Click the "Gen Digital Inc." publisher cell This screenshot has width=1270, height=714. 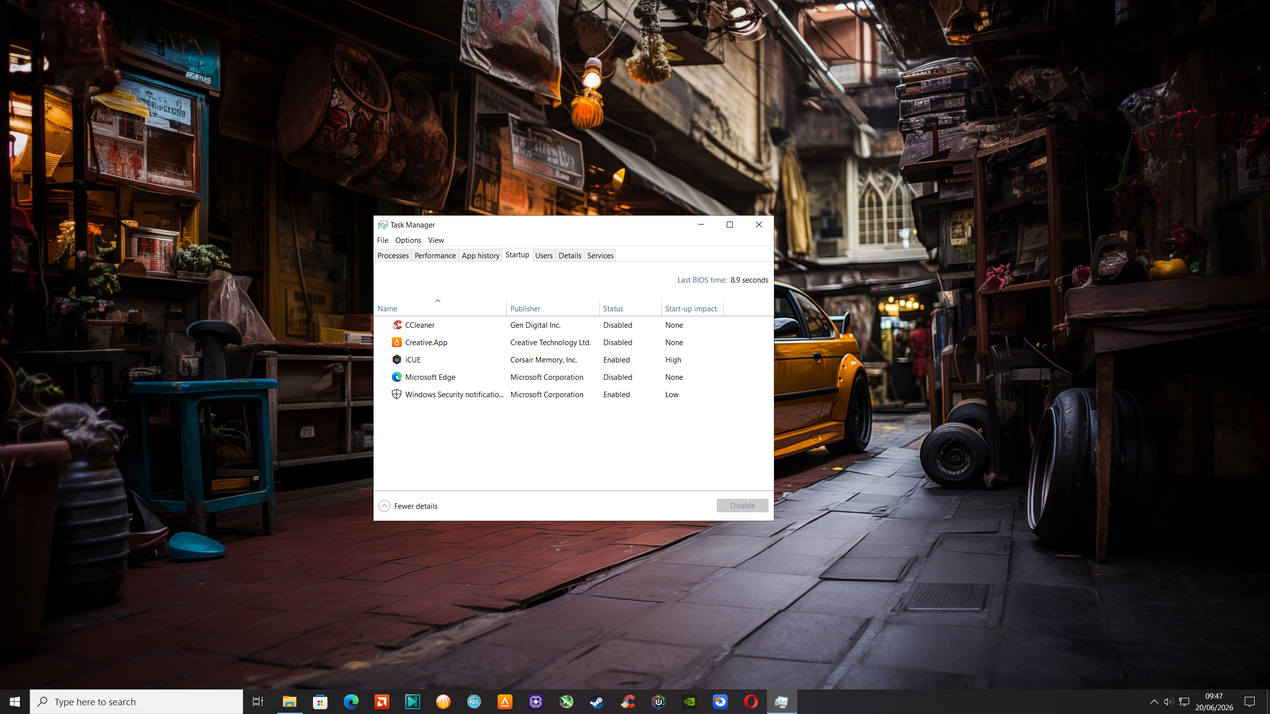point(536,325)
